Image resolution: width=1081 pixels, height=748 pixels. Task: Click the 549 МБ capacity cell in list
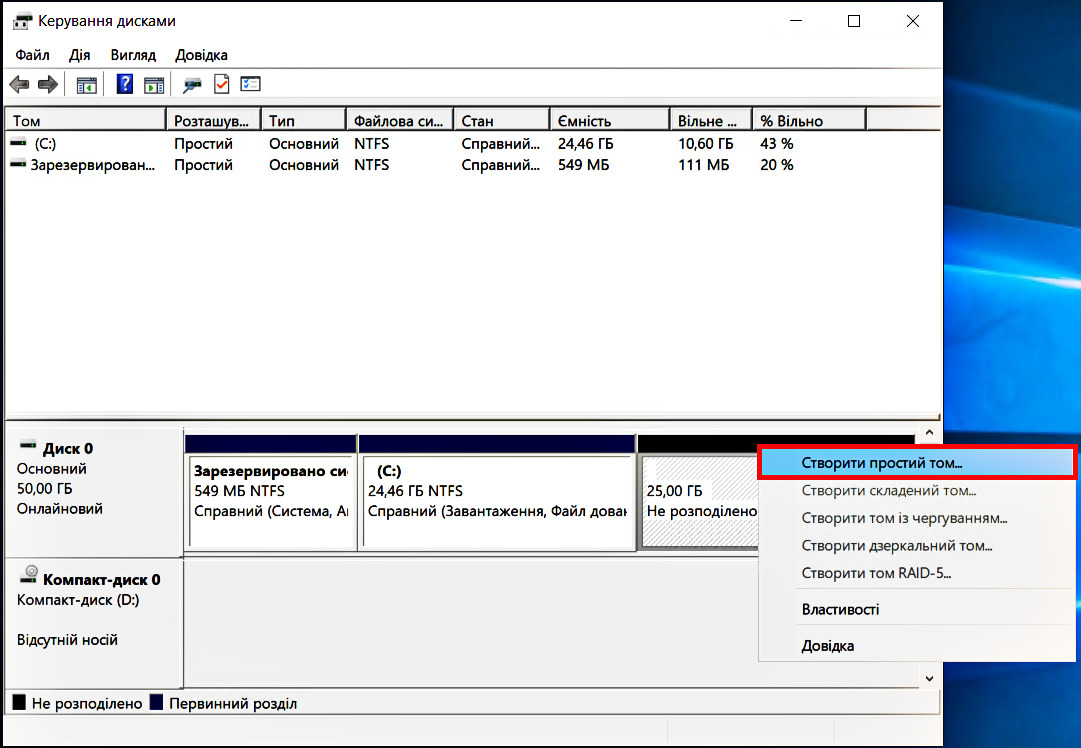pyautogui.click(x=583, y=165)
